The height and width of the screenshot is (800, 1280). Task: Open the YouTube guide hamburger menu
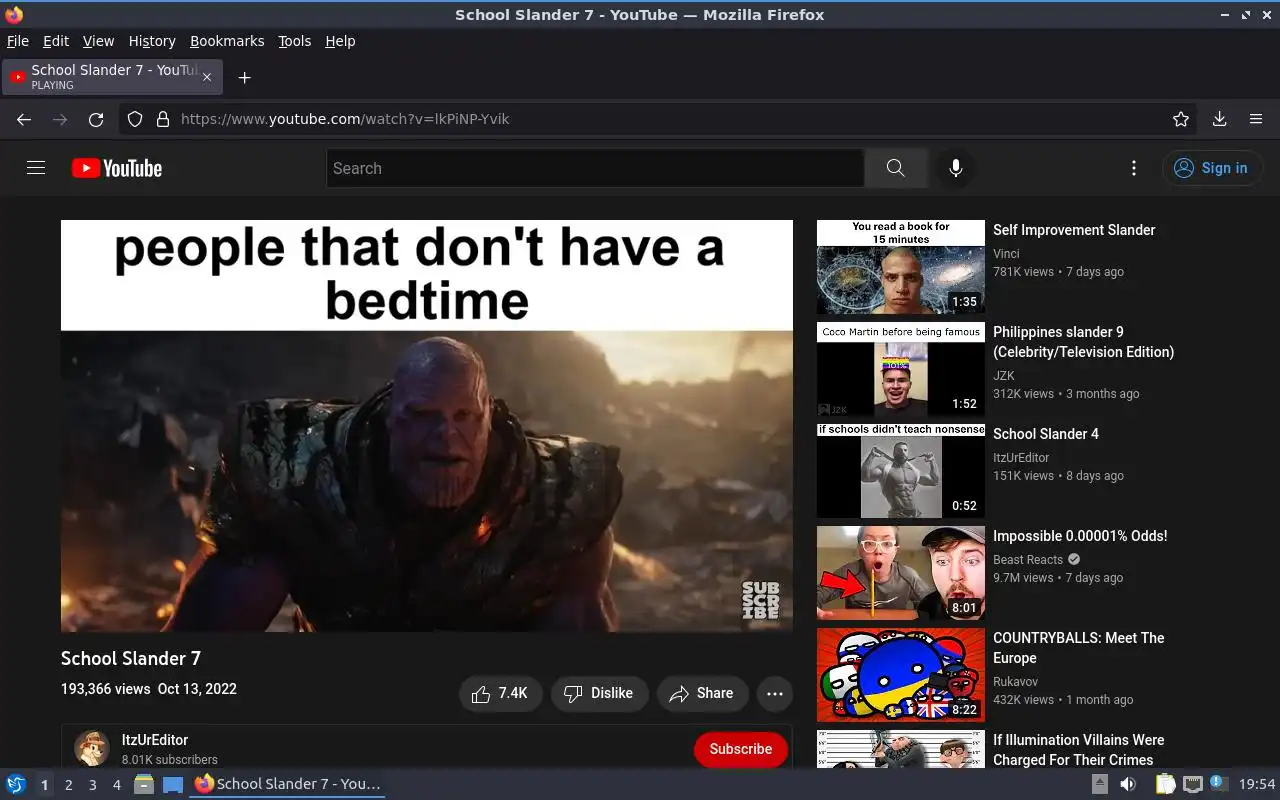[36, 168]
